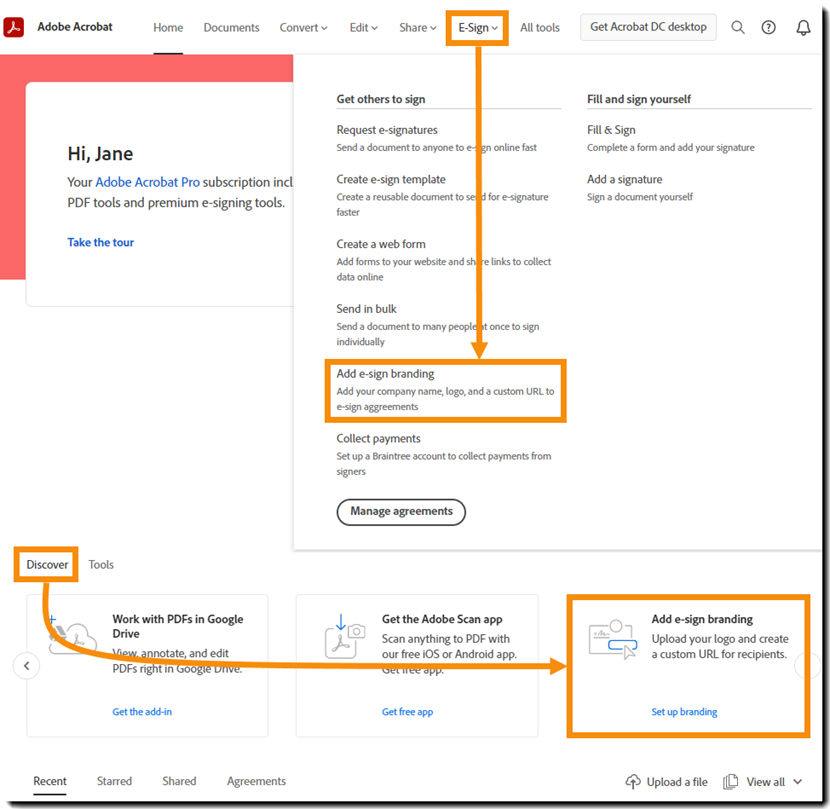Screen dimensions: 830x809
Task: Show previous Discover cards with left arrow
Action: [x=27, y=666]
